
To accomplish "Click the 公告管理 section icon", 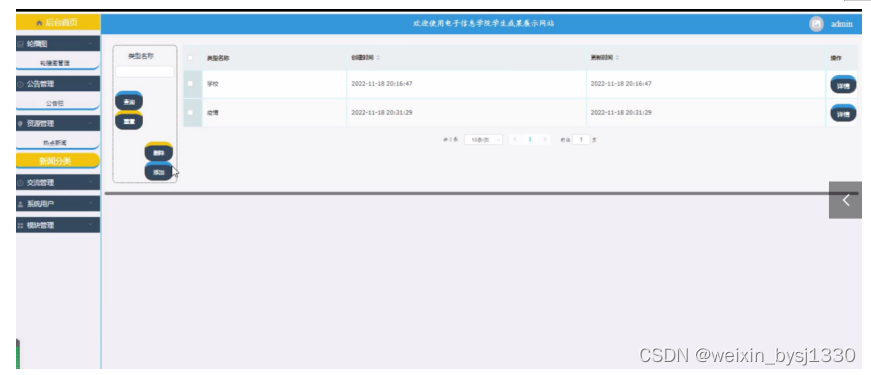I will 21,84.
